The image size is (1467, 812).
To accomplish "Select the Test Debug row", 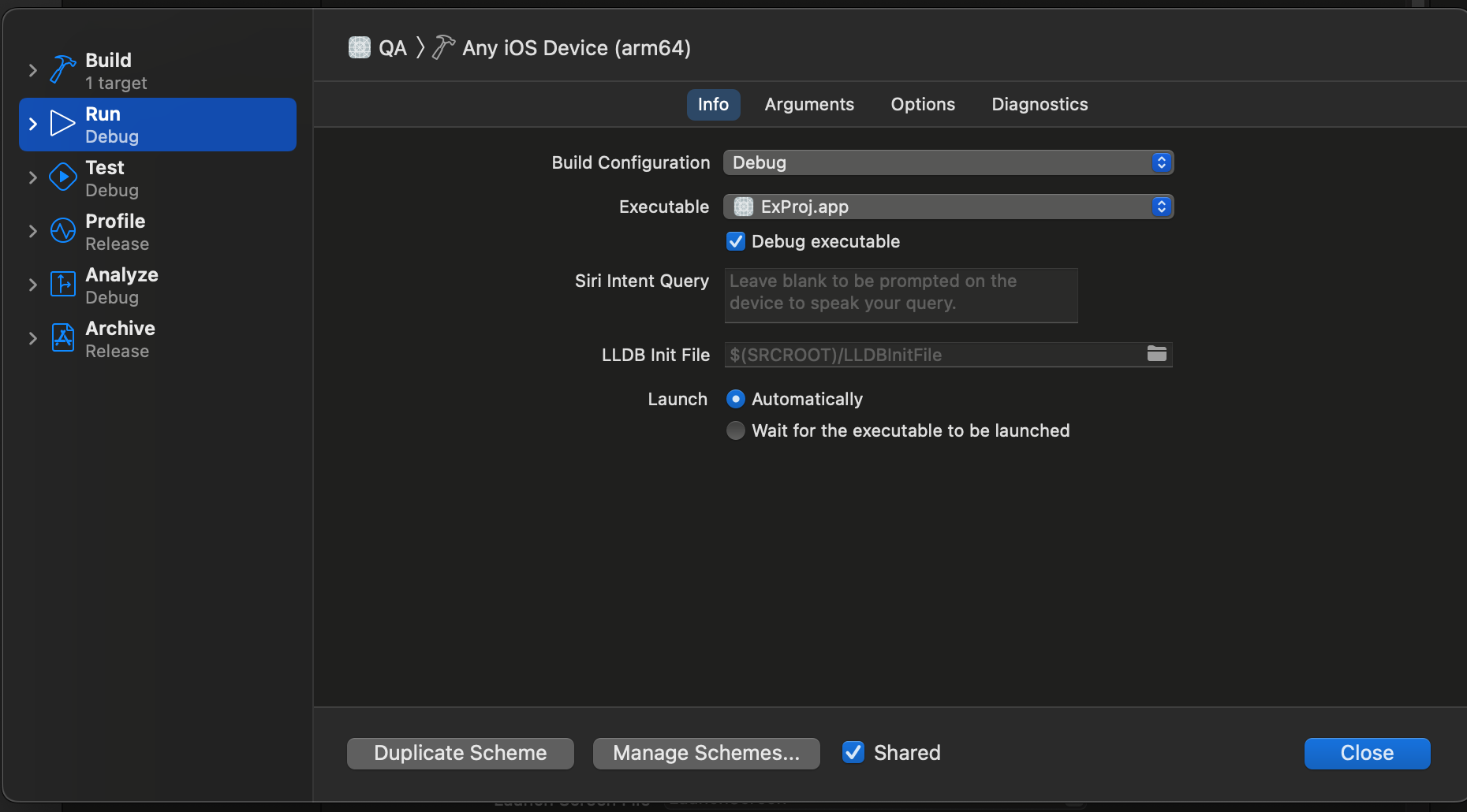I will (x=158, y=178).
